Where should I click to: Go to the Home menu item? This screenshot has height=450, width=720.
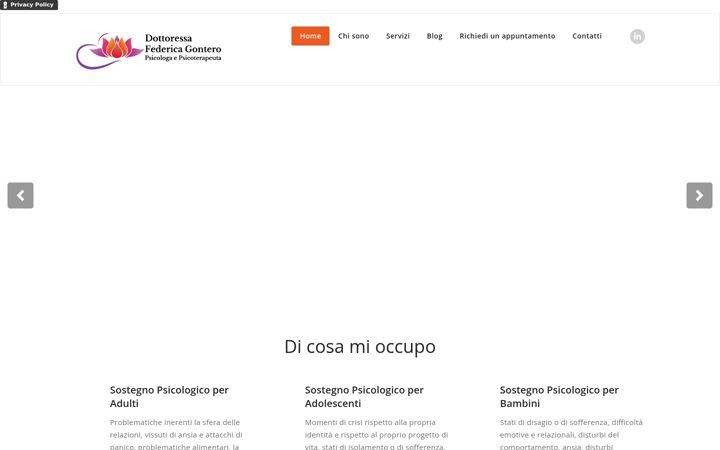tap(310, 36)
